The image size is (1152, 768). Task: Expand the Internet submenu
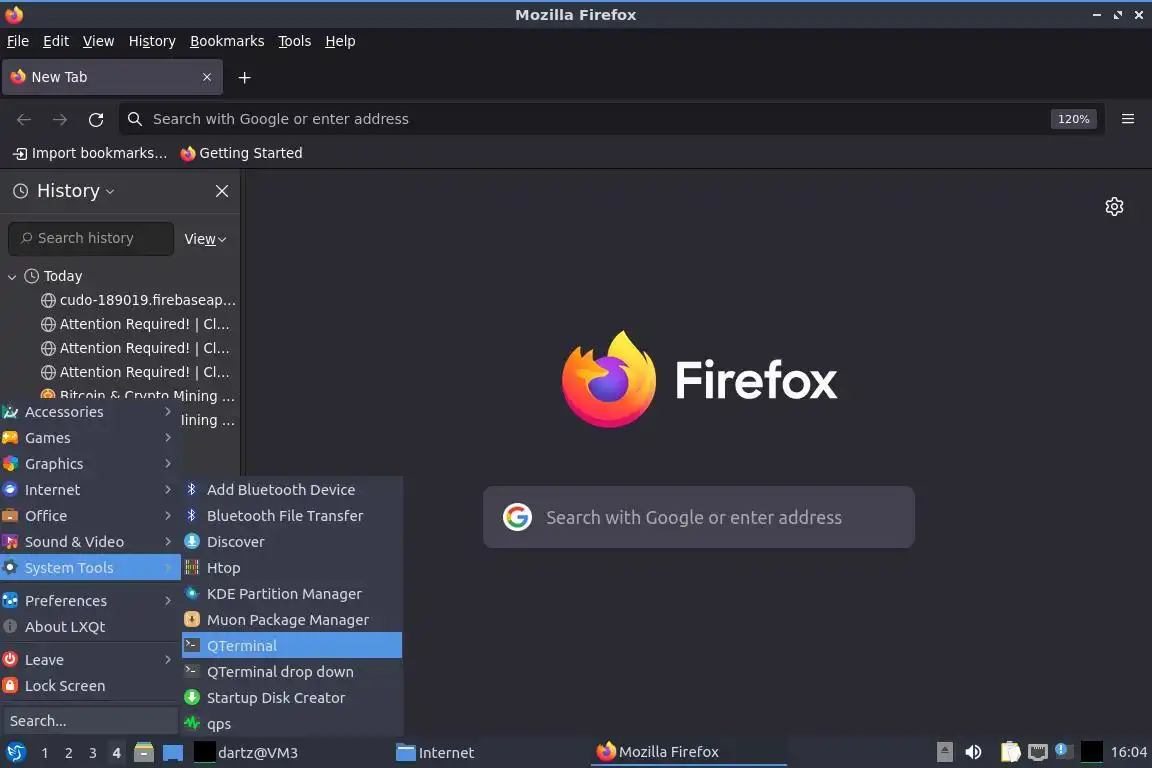90,489
